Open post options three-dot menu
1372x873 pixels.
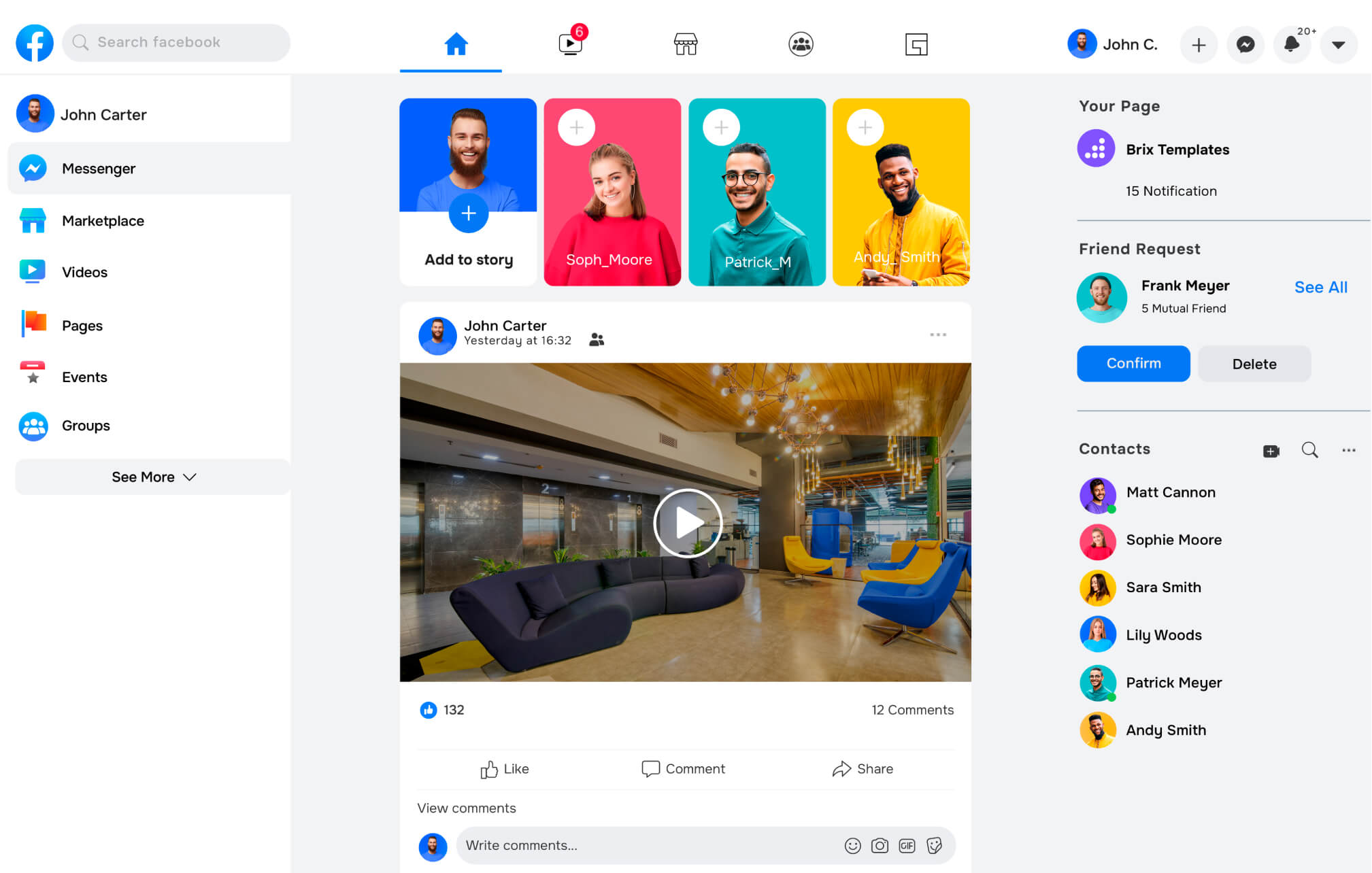point(938,335)
